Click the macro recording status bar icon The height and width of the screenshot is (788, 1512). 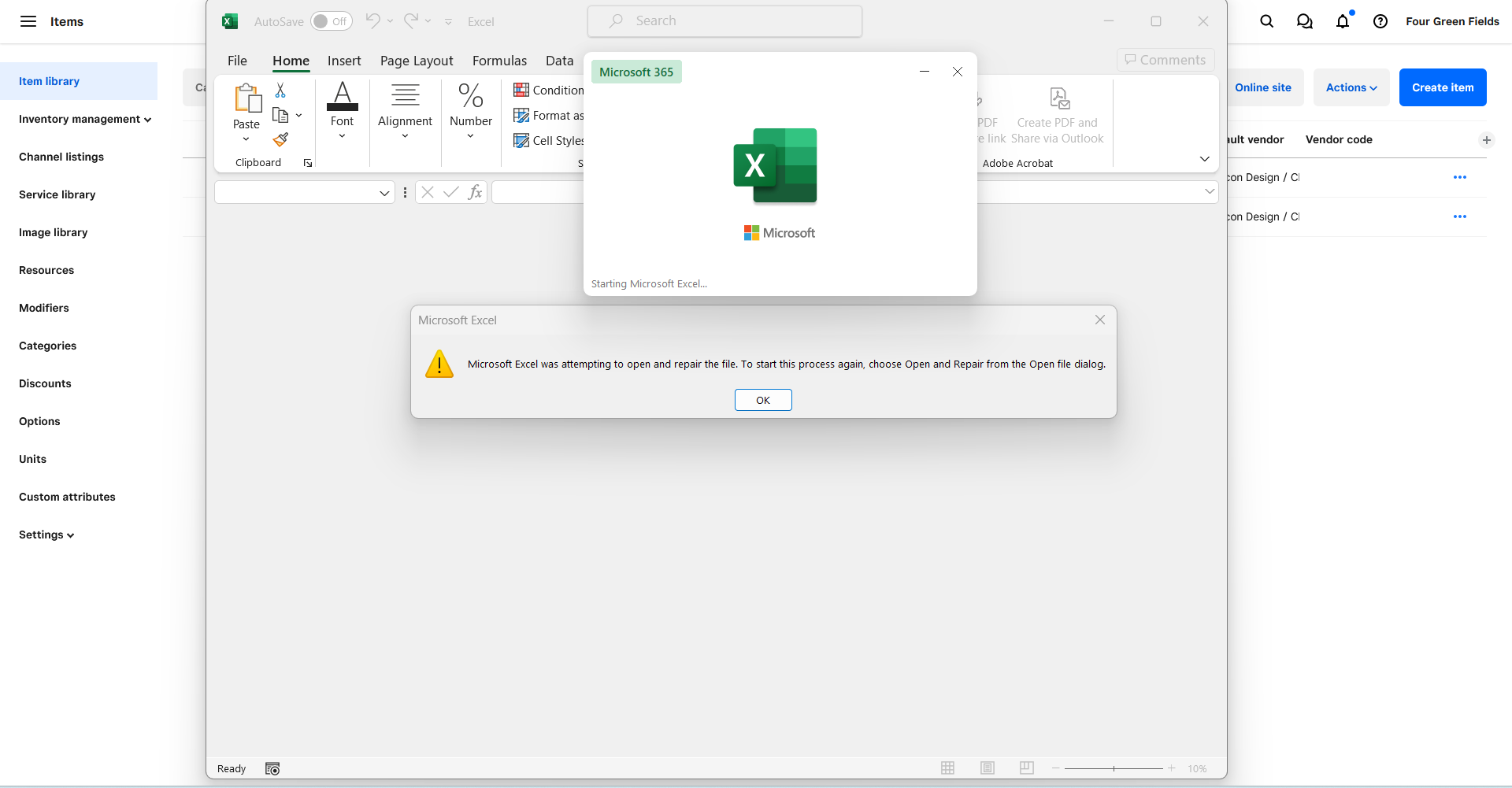(272, 769)
